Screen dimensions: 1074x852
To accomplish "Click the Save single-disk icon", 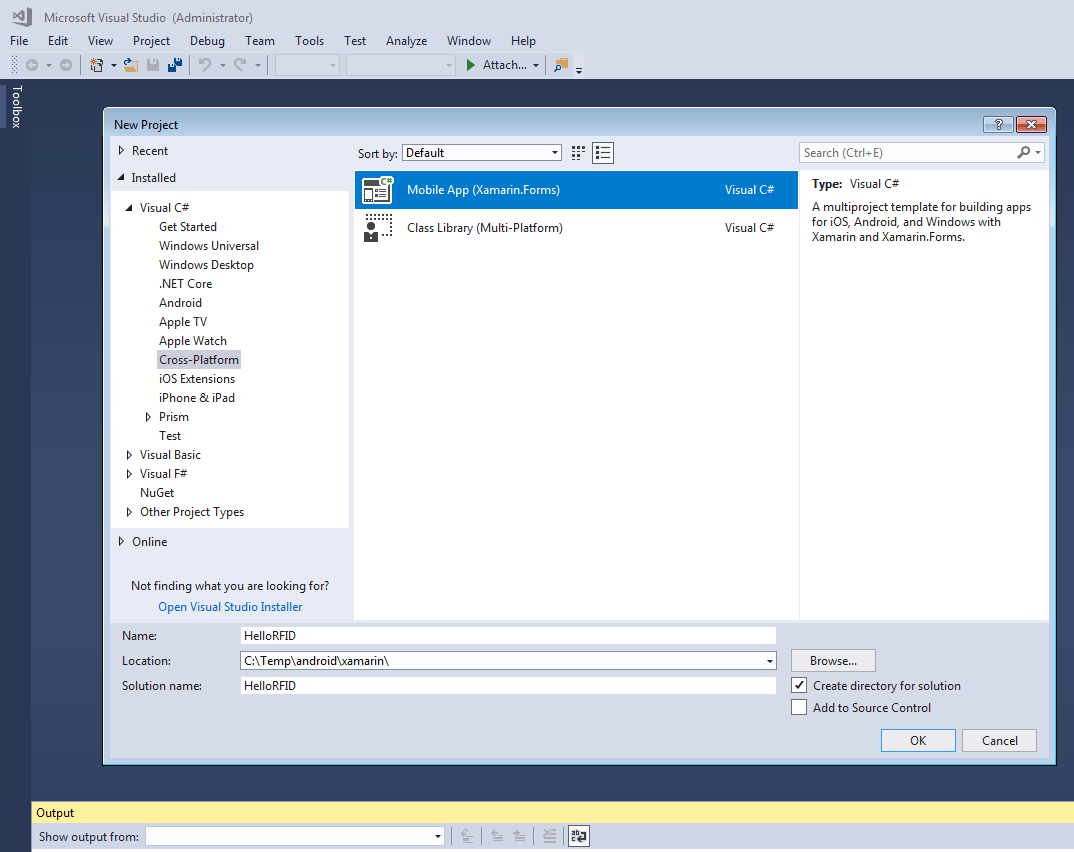I will pos(153,65).
